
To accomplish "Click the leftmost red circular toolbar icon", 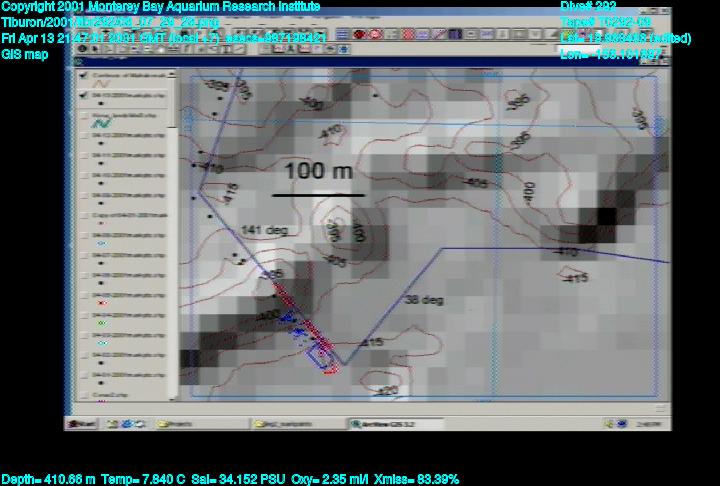I will point(358,33).
